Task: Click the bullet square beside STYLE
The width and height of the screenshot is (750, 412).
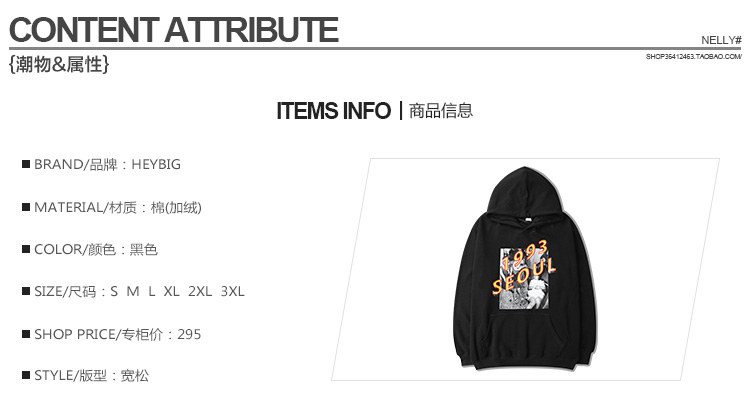Action: [26, 375]
